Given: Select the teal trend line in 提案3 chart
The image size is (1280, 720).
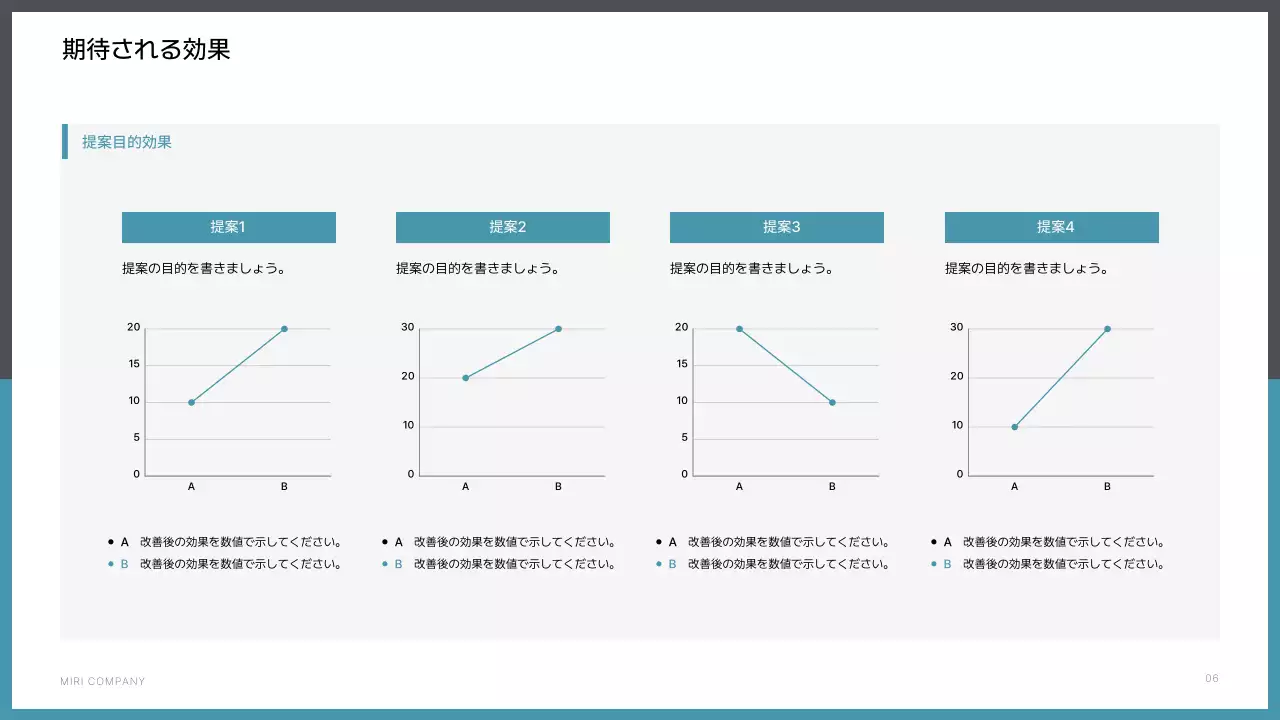Looking at the screenshot, I should click(785, 364).
